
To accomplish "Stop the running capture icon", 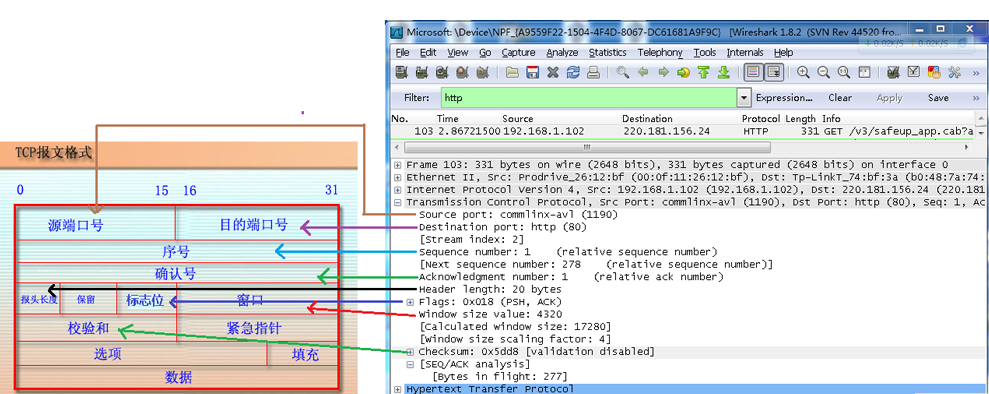I will (x=462, y=72).
